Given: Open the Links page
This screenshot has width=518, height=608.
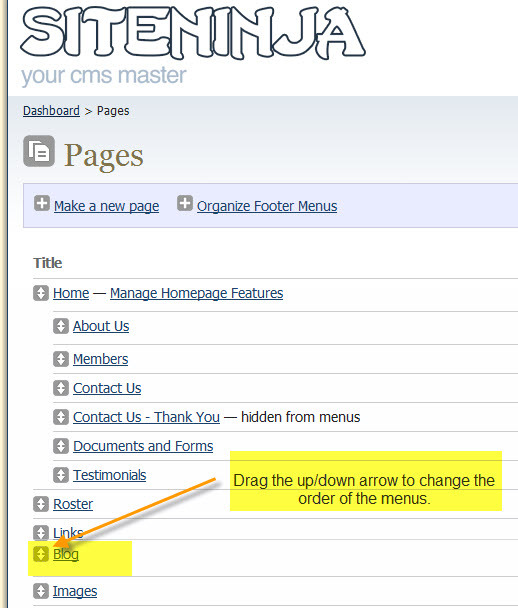Looking at the screenshot, I should point(68,533).
